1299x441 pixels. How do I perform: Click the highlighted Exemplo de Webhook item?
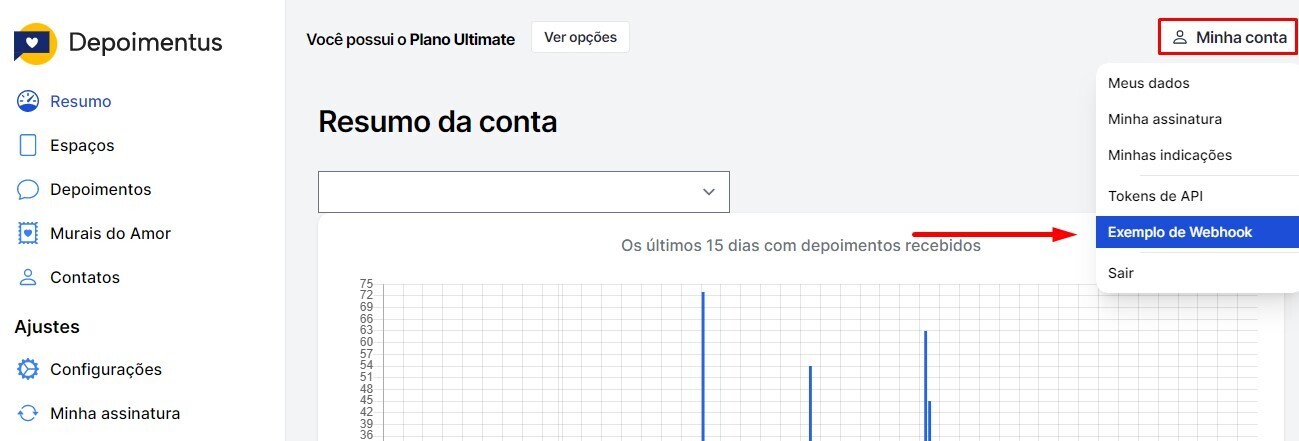coord(1180,232)
